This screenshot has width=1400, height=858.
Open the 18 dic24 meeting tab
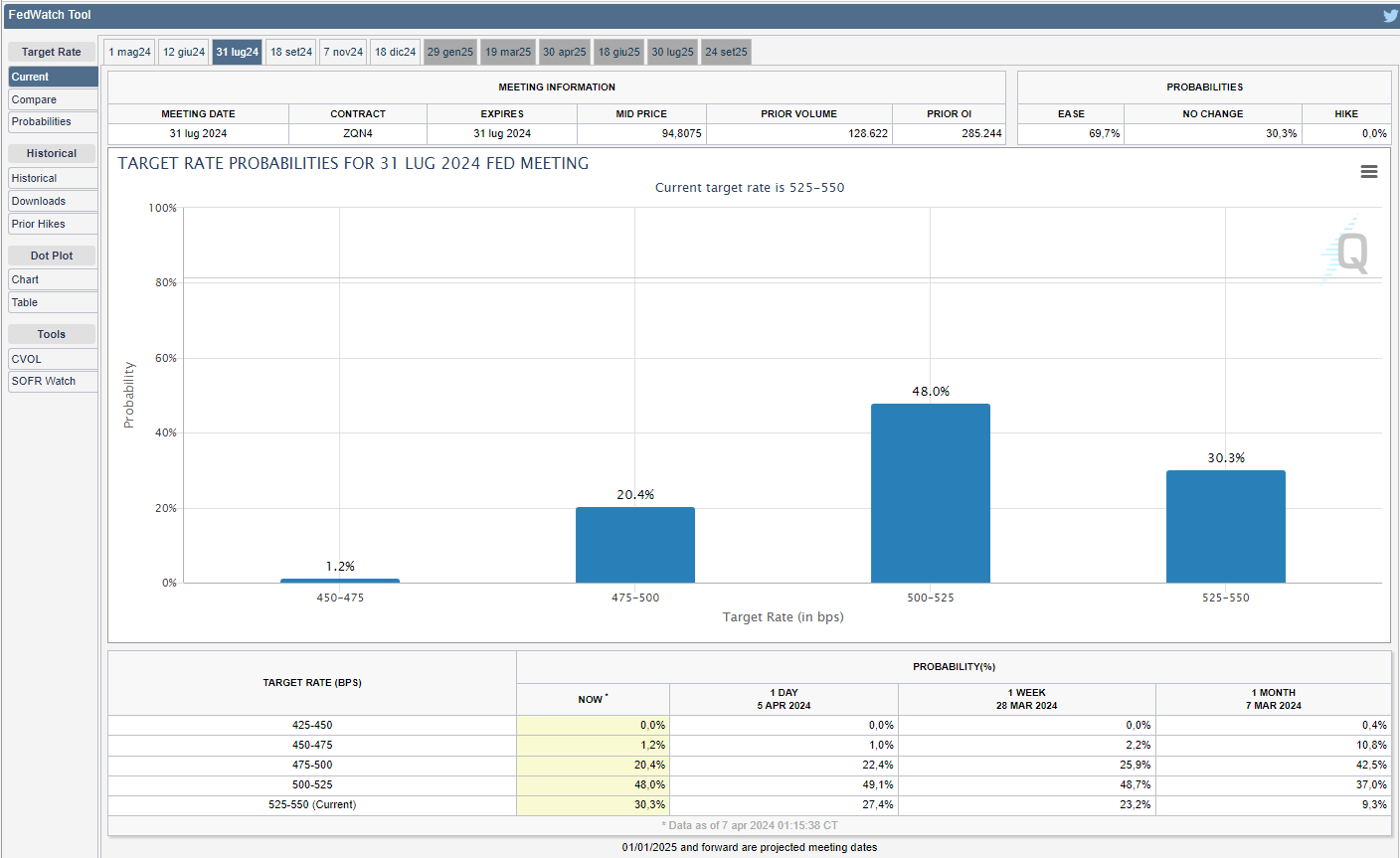tap(395, 52)
